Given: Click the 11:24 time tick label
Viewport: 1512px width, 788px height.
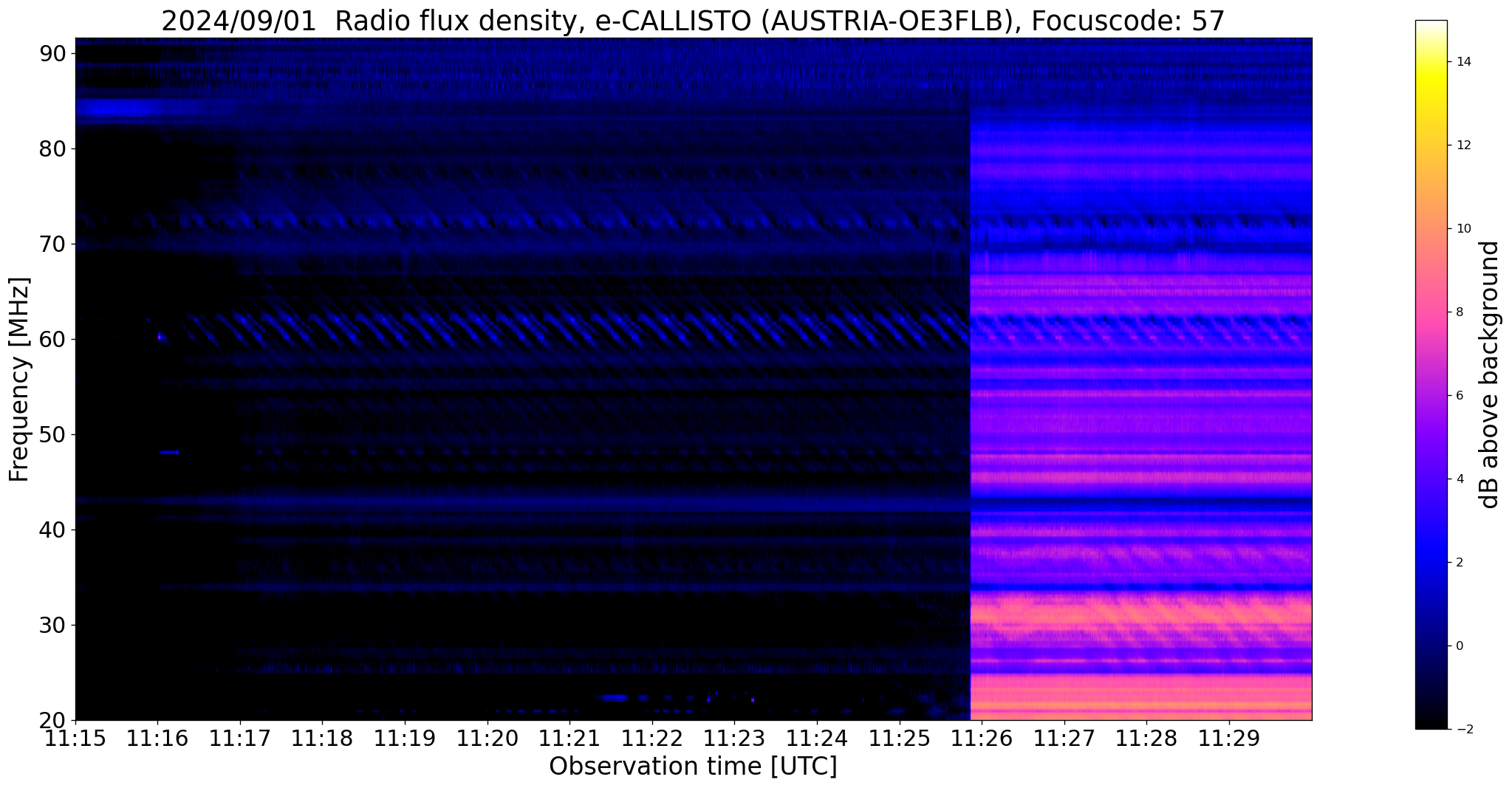Looking at the screenshot, I should 817,739.
